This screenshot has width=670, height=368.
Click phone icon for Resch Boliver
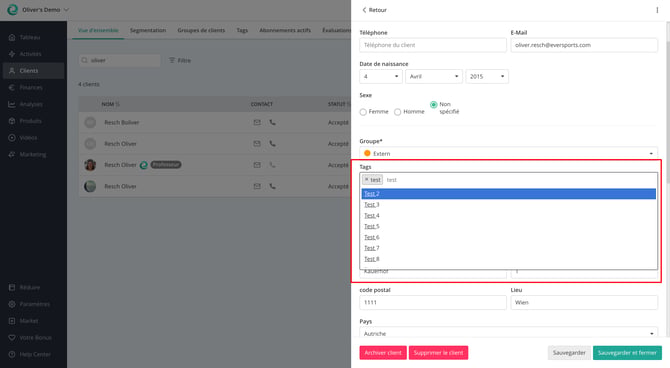click(272, 122)
